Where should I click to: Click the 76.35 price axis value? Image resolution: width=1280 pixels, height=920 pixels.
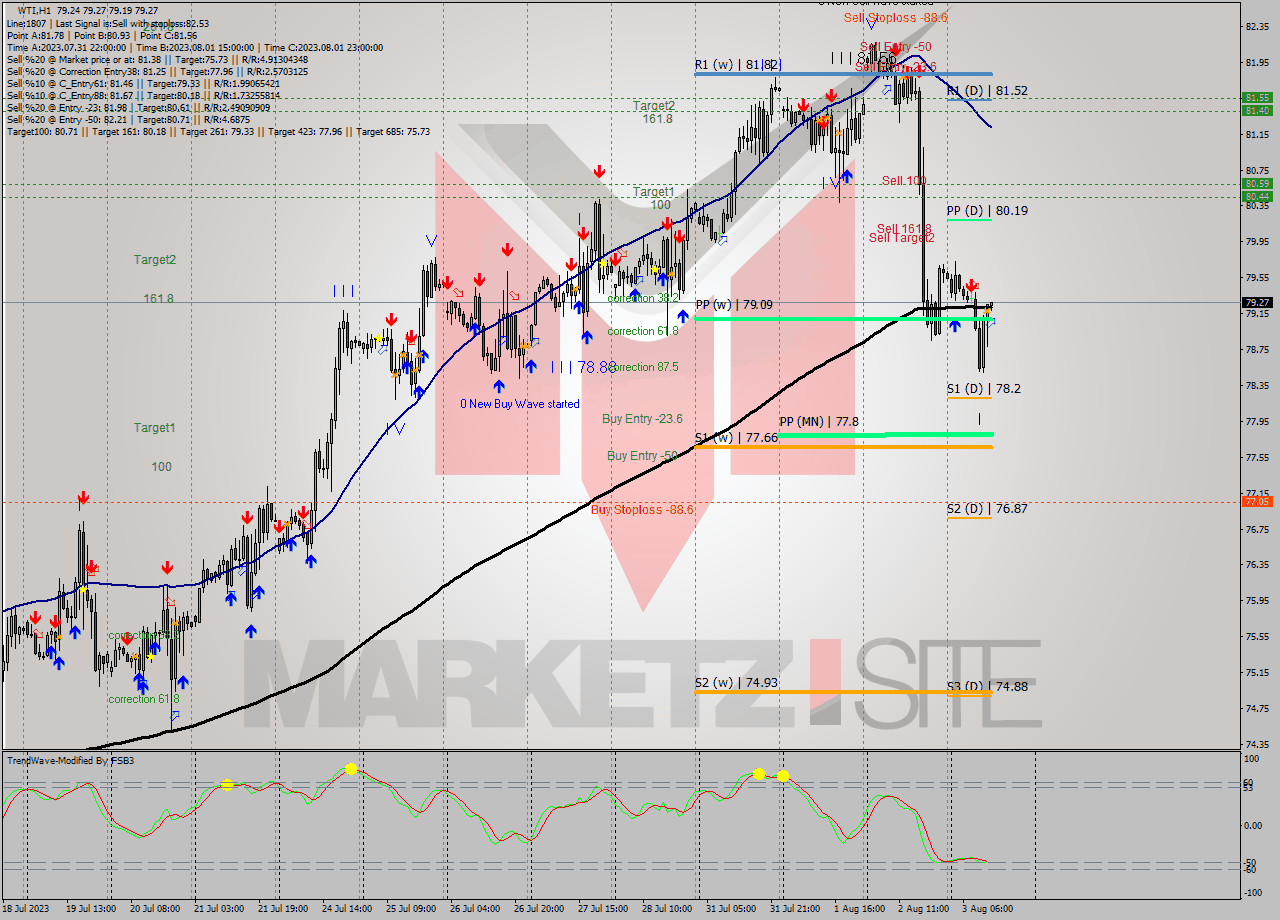coord(1257,564)
